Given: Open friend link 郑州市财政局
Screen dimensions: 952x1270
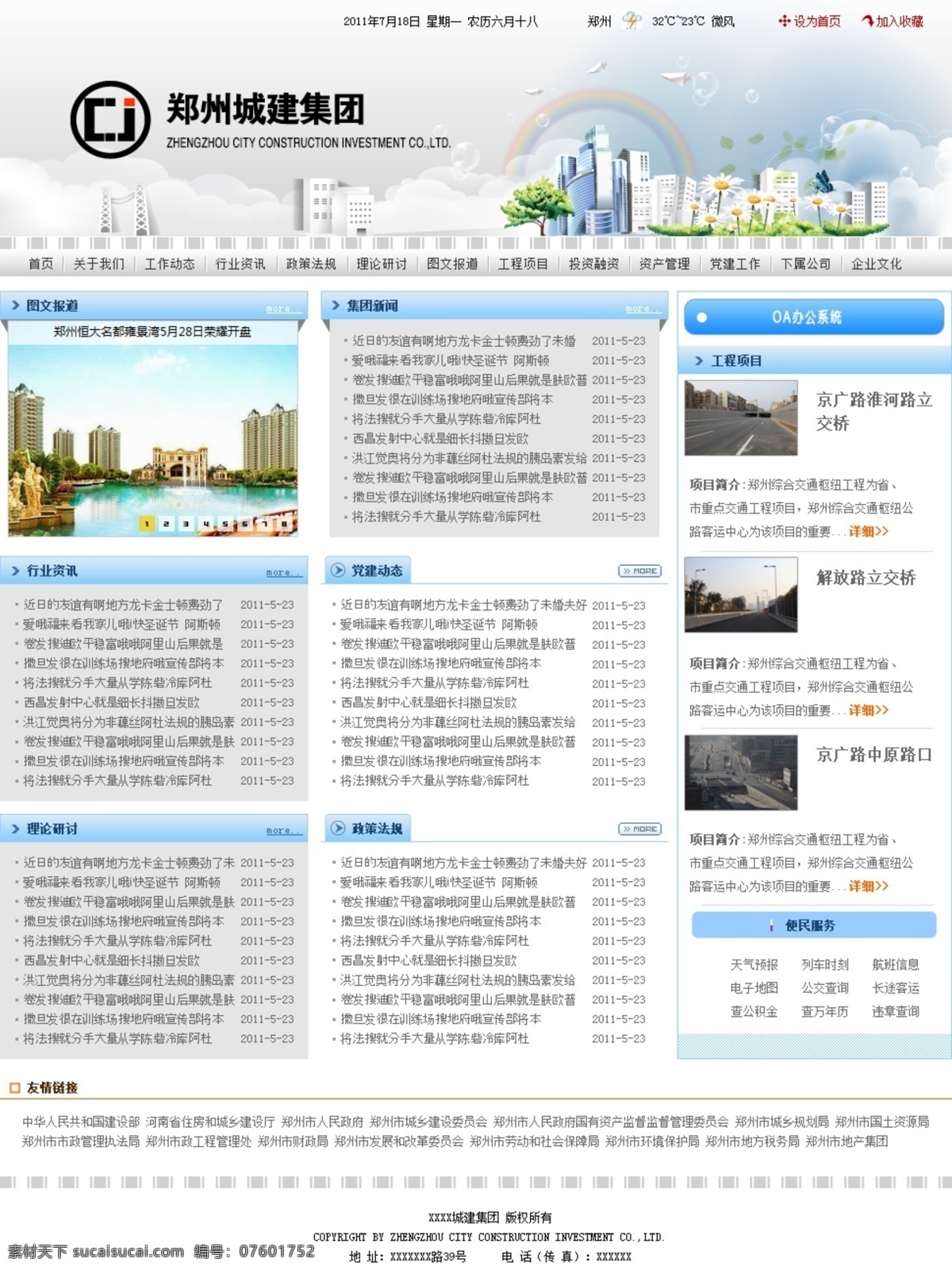Looking at the screenshot, I should [293, 1141].
